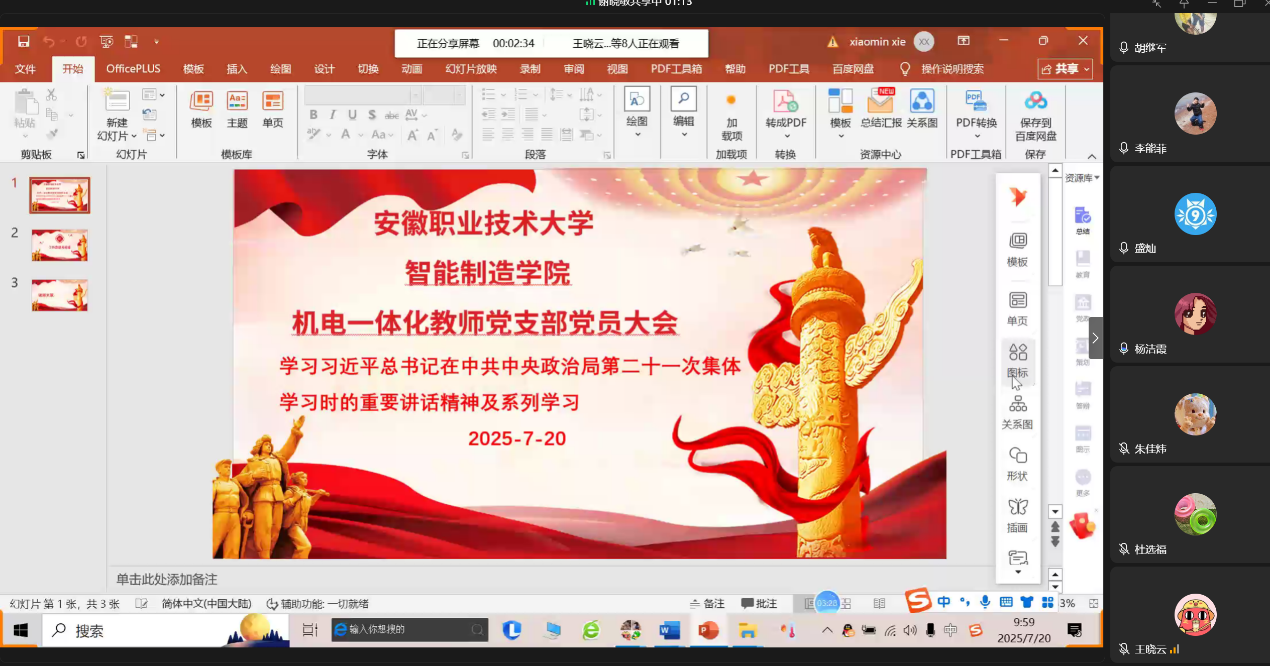Click the 转成PDF convert icon in ribbon
Screen dimensions: 1270x666
(785, 102)
